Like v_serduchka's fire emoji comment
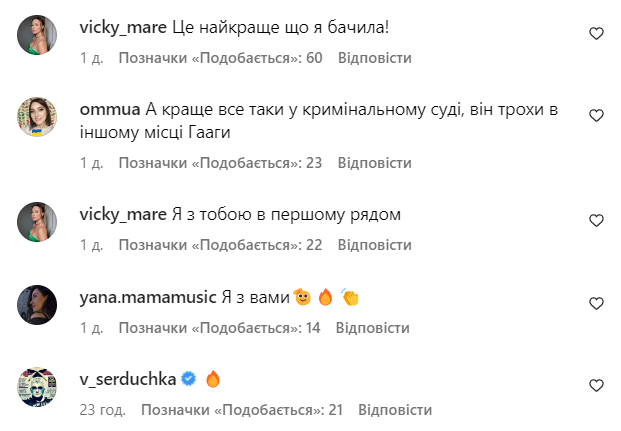Image resolution: width=621 pixels, height=431 pixels. (x=596, y=385)
